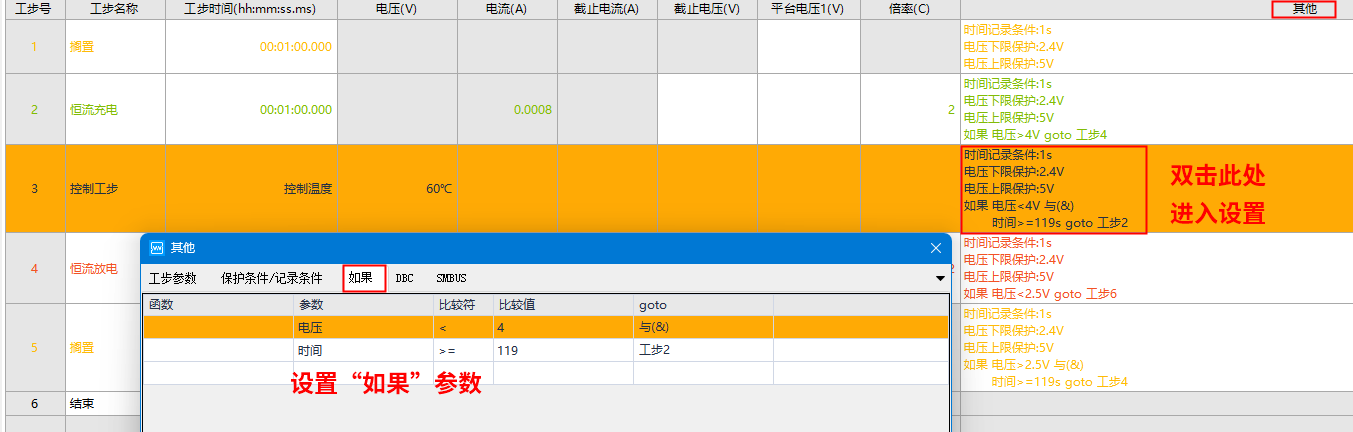Click the 控制温度 cell in step 3
The height and width of the screenshot is (432, 1353).
point(251,188)
